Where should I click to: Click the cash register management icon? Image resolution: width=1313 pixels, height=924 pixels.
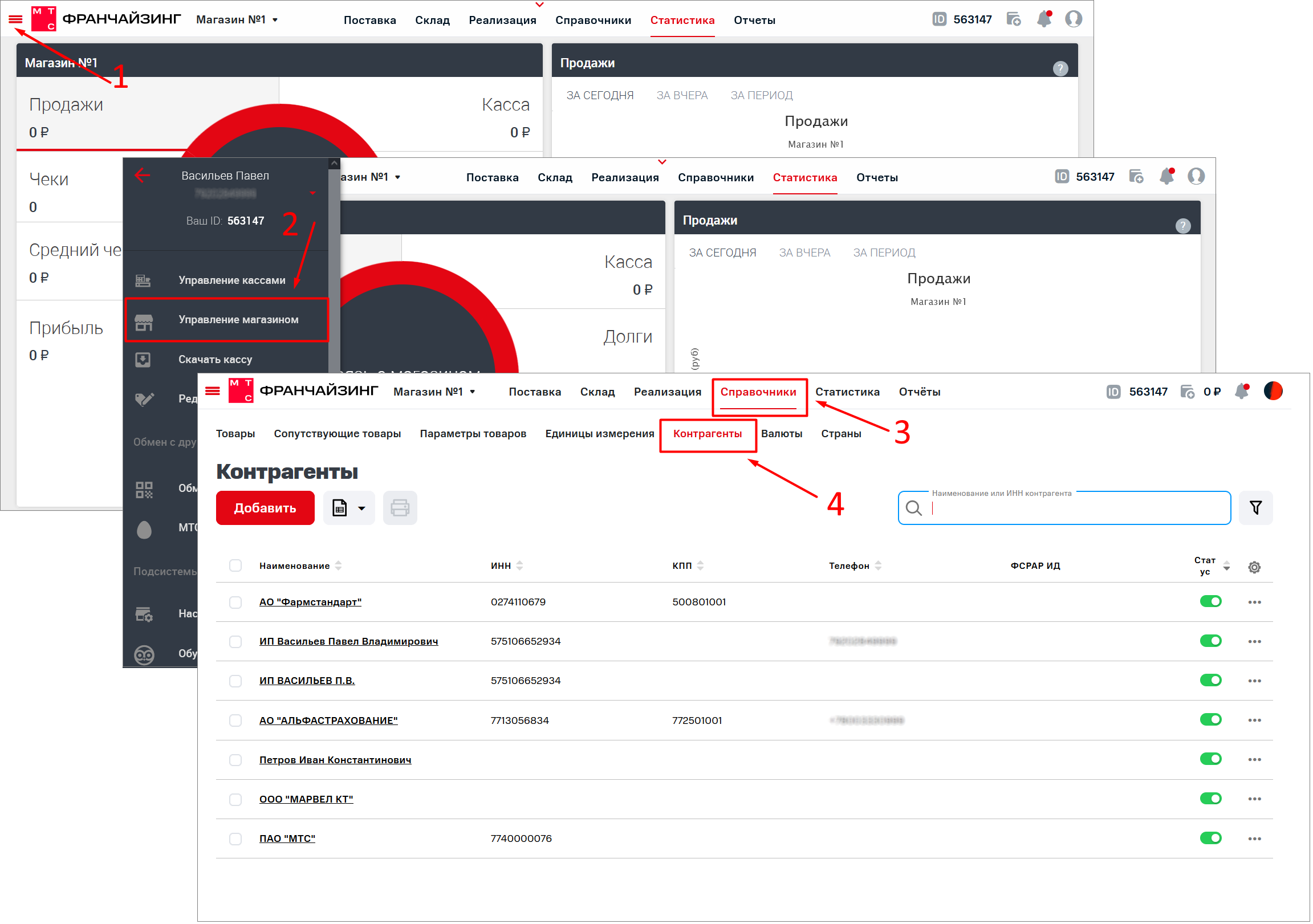148,280
